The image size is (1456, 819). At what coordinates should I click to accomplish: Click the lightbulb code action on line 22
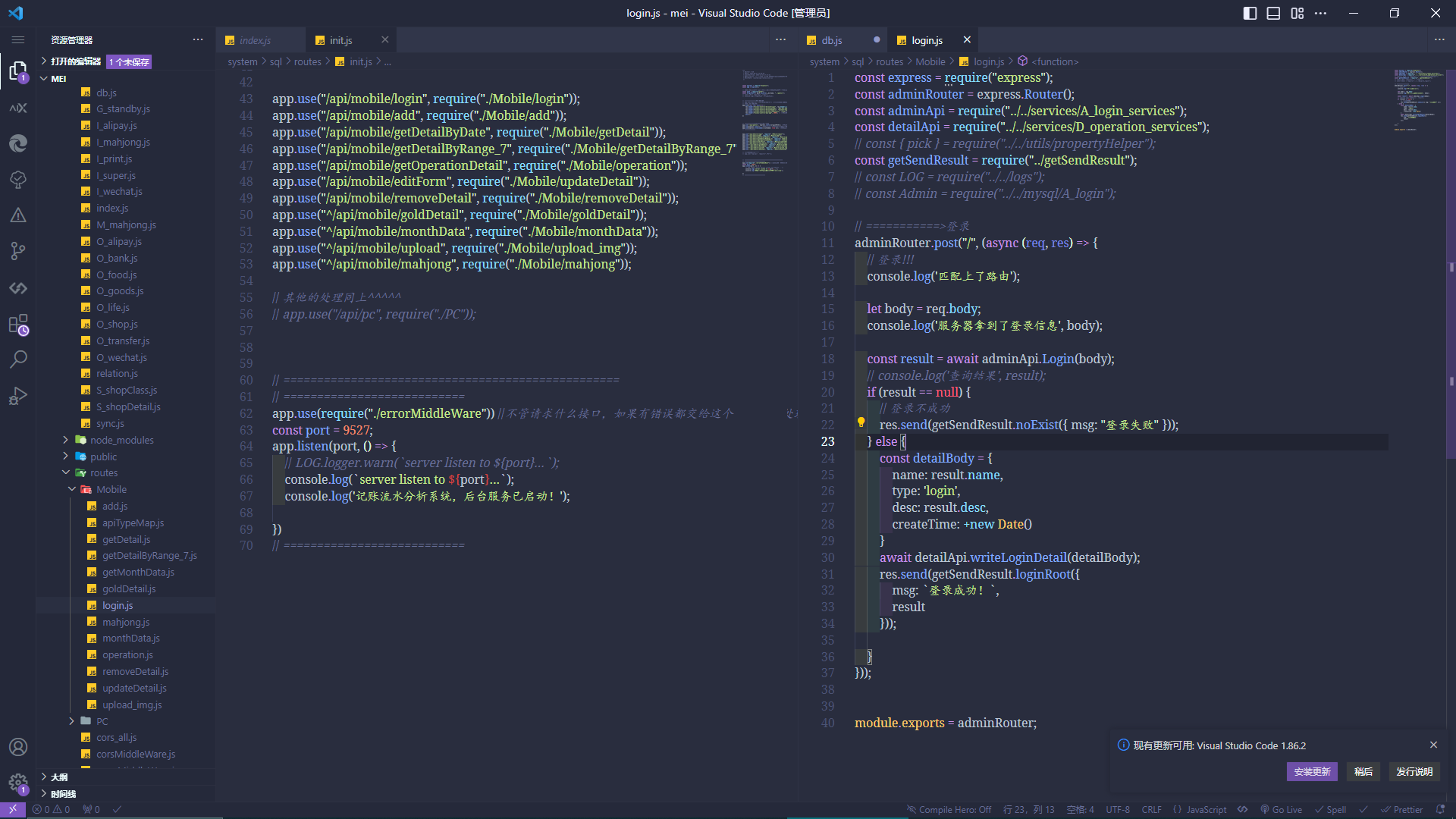click(x=861, y=422)
